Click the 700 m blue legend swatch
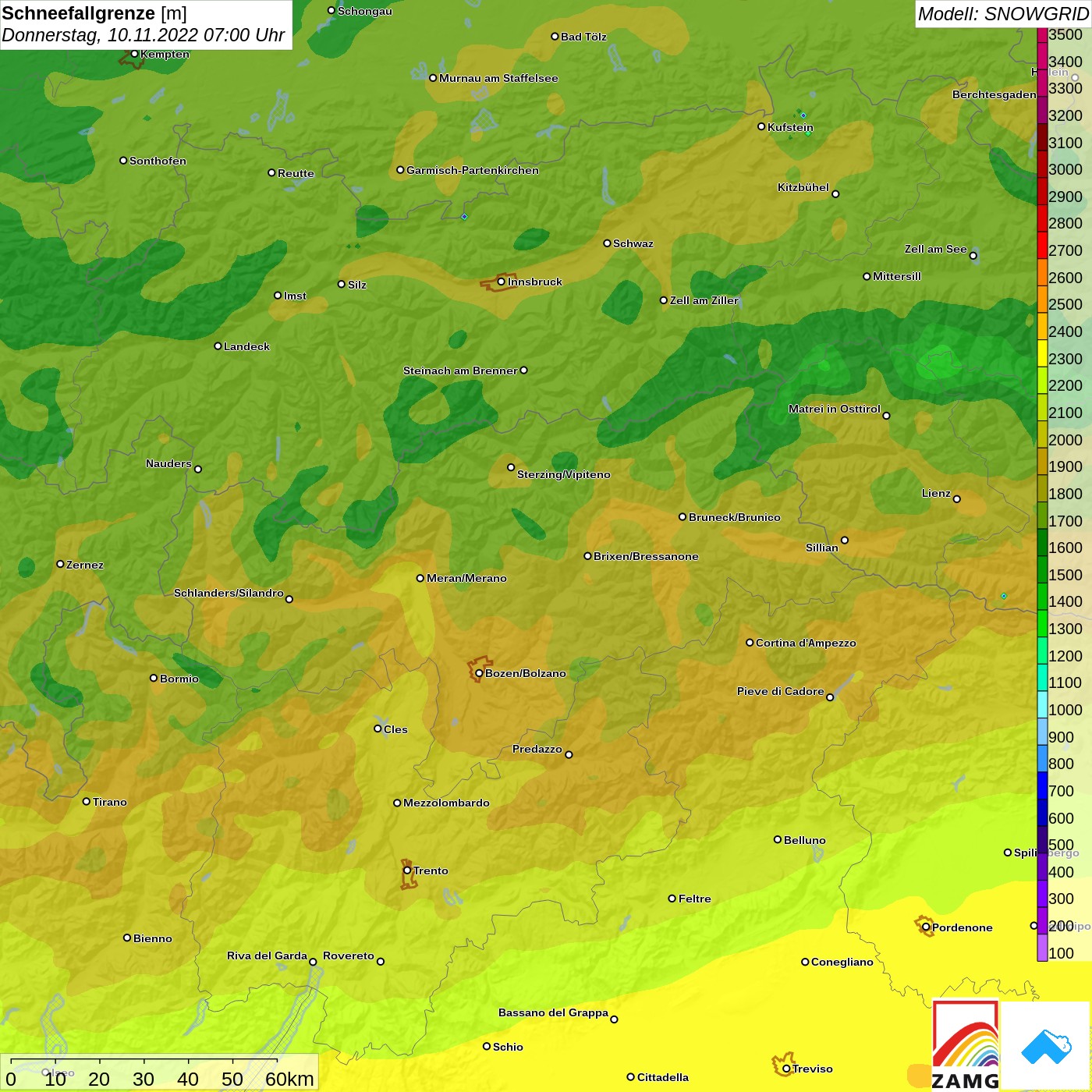Screen dimensions: 1092x1092 click(x=1042, y=785)
